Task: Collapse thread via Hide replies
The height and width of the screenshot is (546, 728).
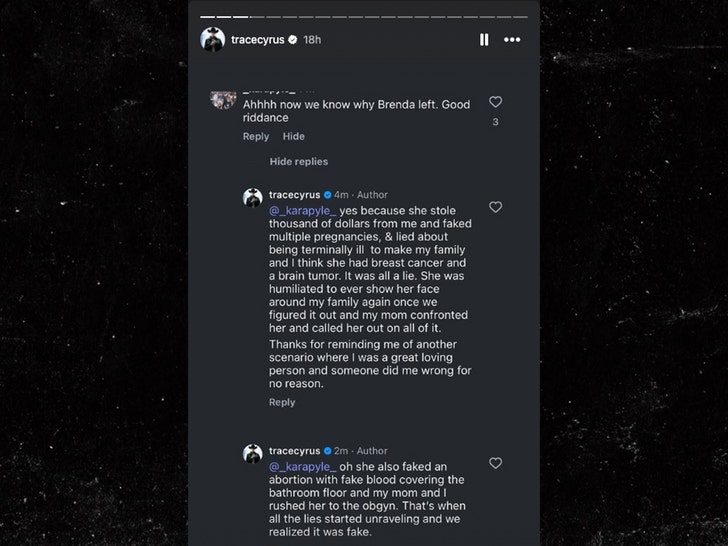Action: pyautogui.click(x=298, y=162)
